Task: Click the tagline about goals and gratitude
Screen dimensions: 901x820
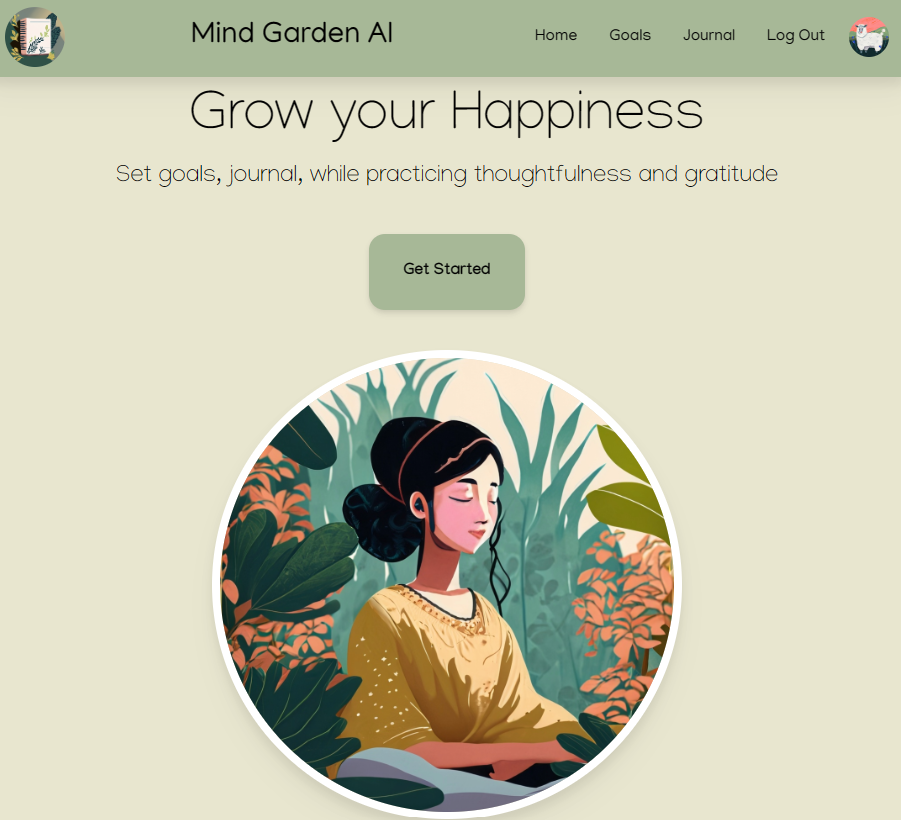Action: point(446,174)
